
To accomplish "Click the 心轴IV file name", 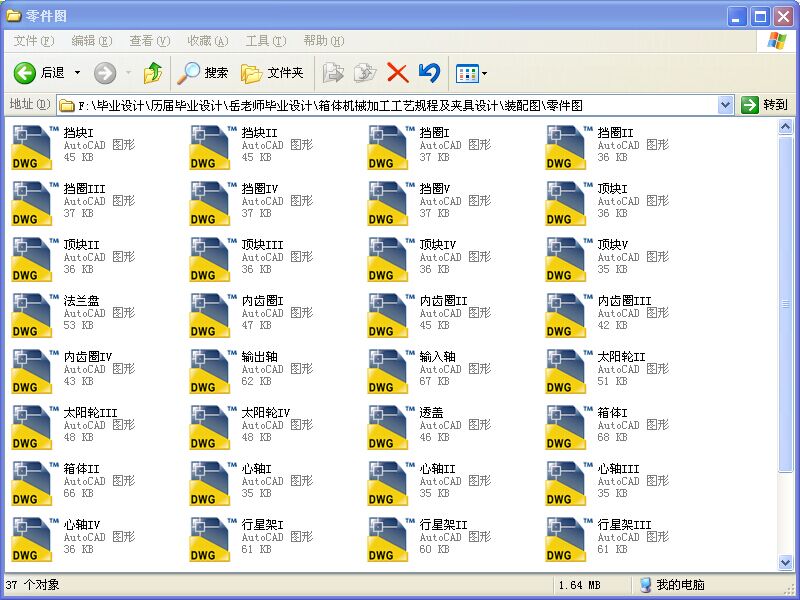I will [82, 525].
